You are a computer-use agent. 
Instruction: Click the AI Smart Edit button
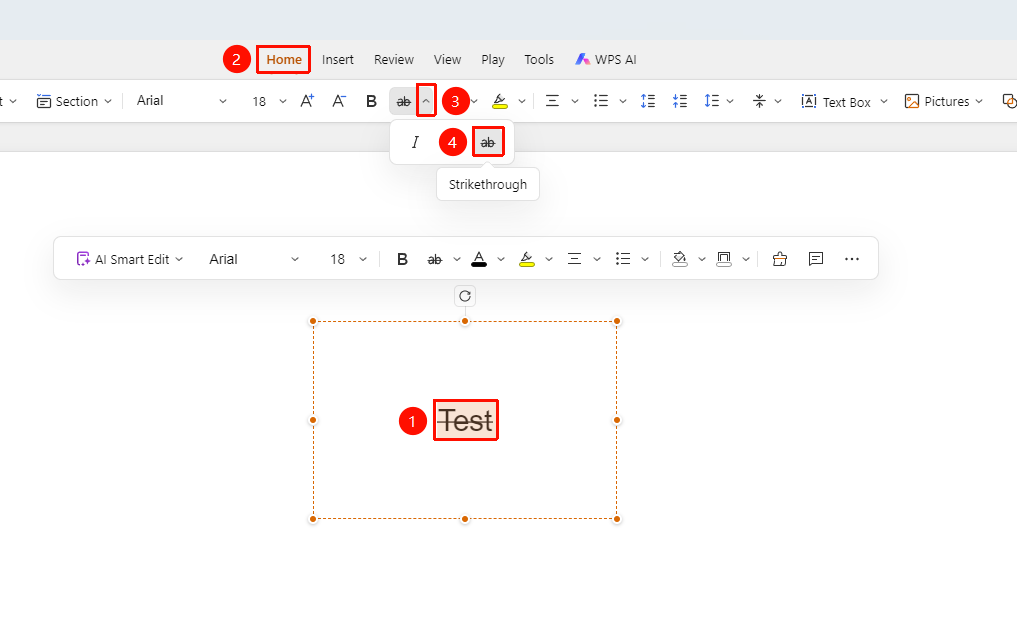pos(130,259)
